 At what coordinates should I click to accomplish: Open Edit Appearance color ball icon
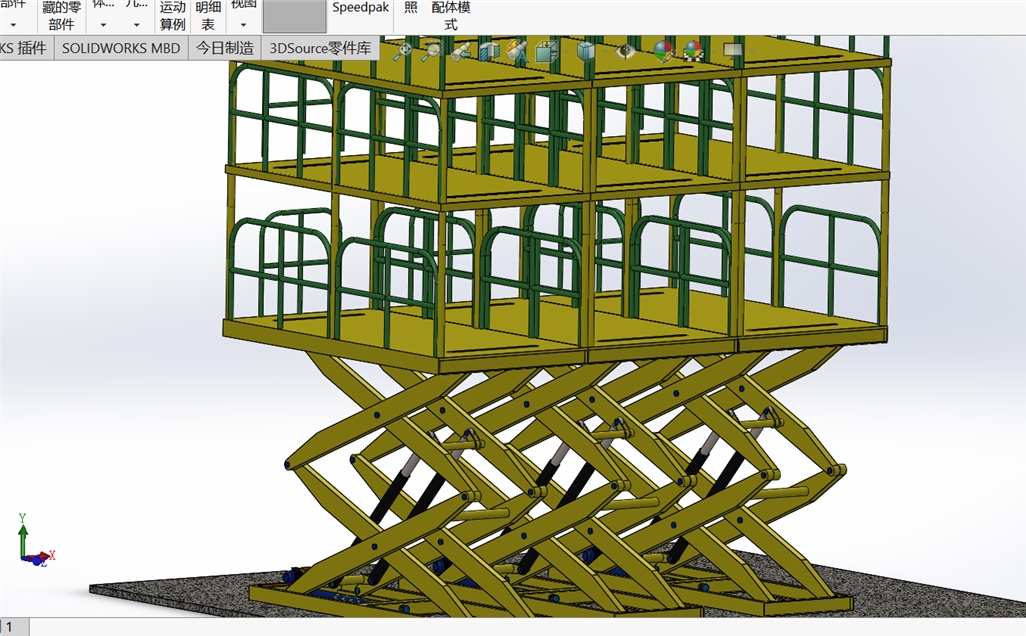(x=663, y=51)
